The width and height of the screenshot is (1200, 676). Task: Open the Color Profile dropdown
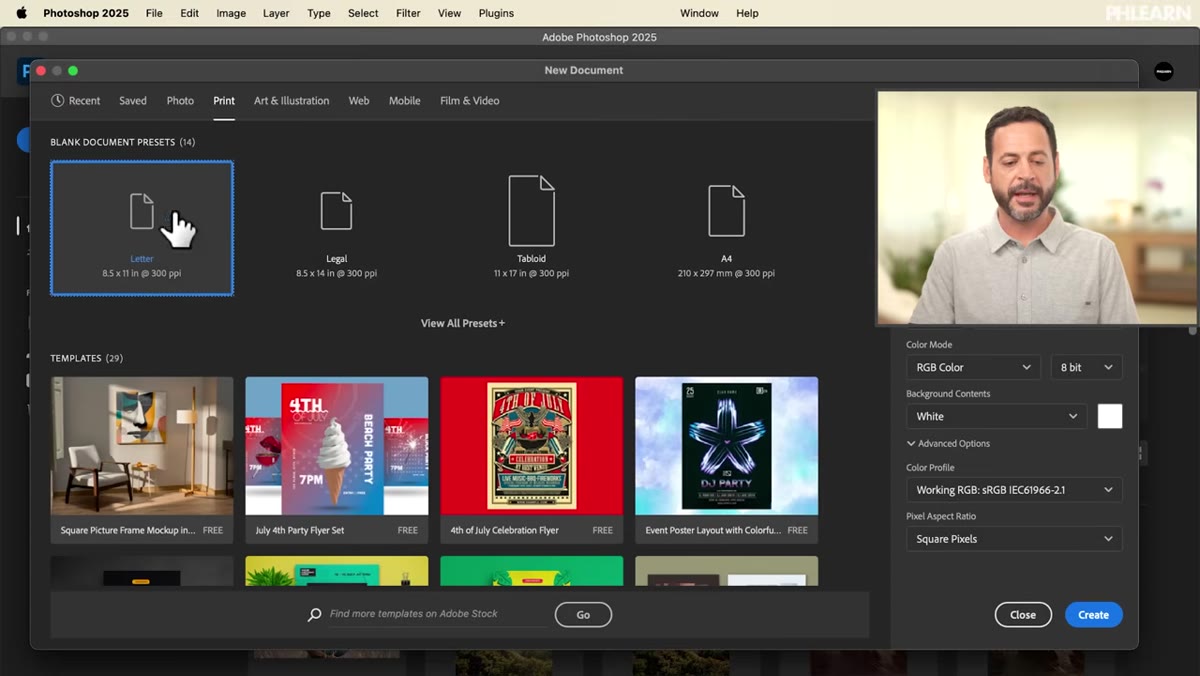click(1014, 490)
